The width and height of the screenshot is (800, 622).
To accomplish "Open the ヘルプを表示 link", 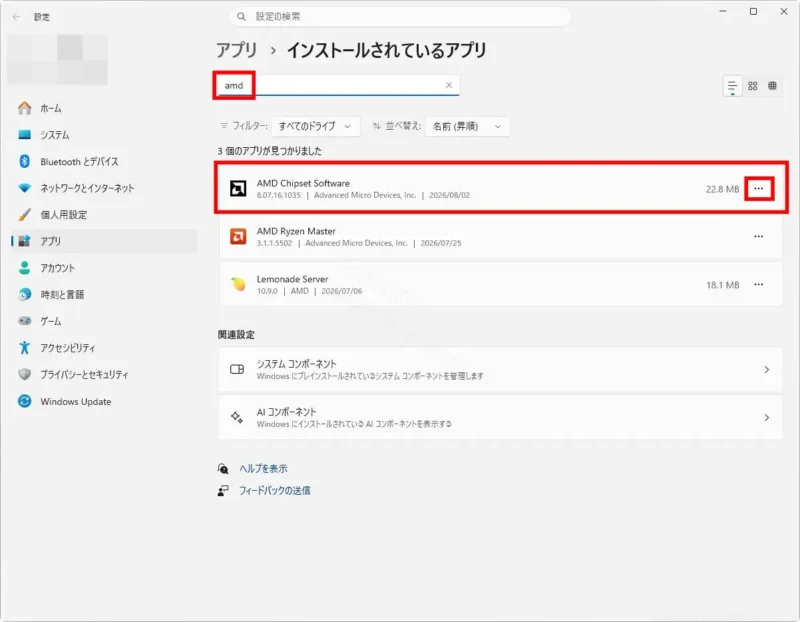I will pyautogui.click(x=263, y=468).
